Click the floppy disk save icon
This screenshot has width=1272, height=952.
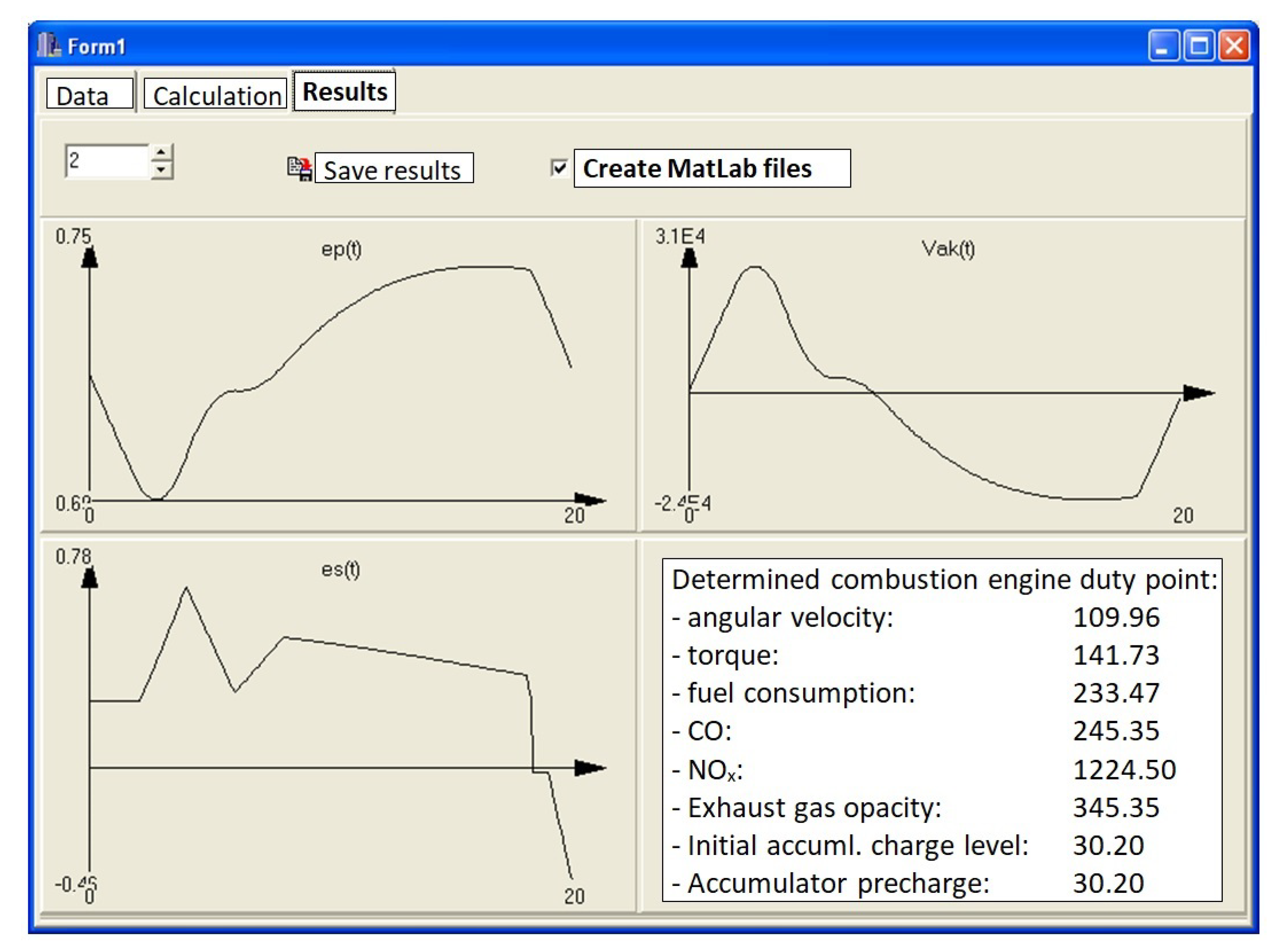pyautogui.click(x=300, y=169)
